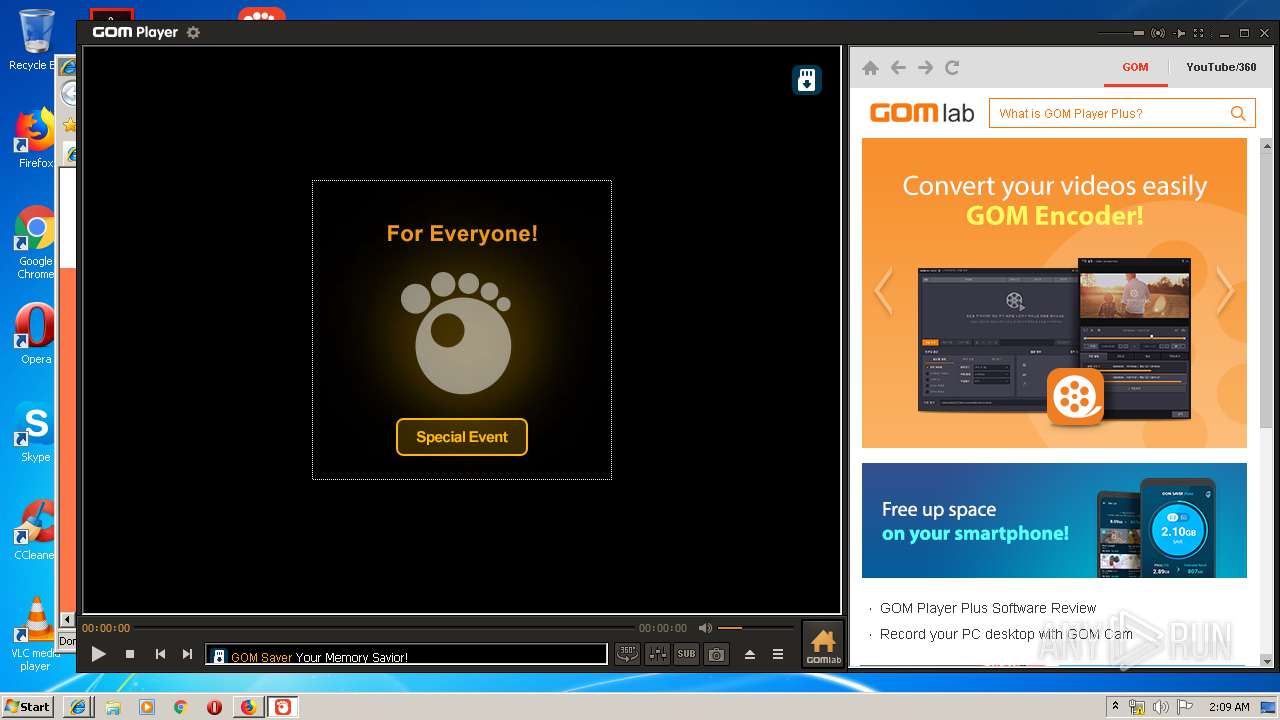Navigate back in side browser

[x=898, y=68]
